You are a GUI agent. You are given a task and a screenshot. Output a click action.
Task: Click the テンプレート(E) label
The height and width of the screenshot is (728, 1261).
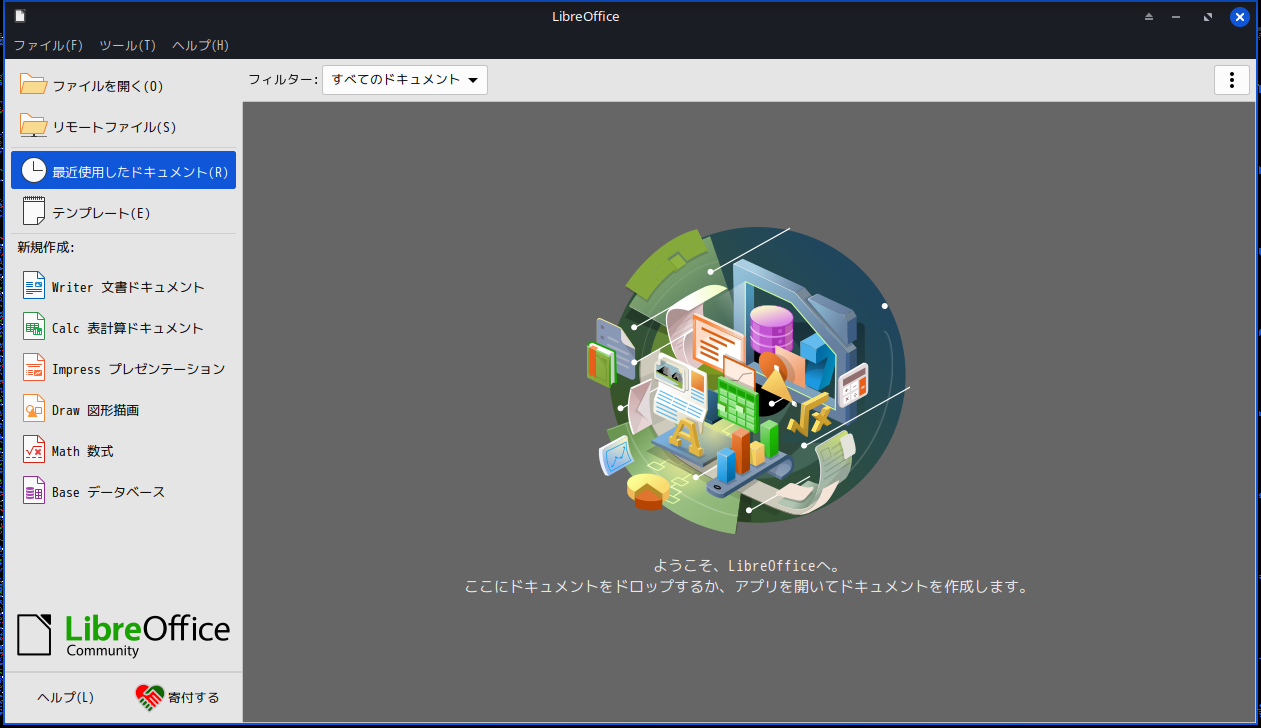[101, 213]
